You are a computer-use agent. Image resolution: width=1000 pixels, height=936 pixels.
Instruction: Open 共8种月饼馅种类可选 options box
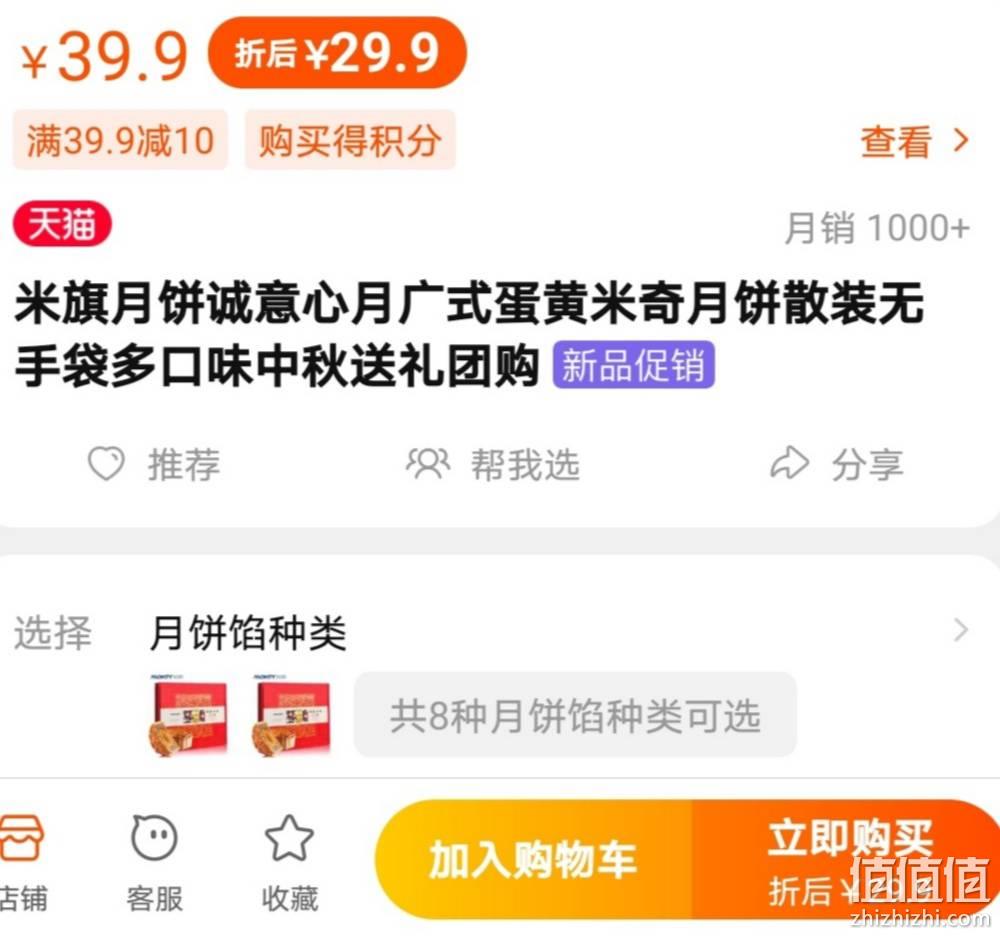575,715
